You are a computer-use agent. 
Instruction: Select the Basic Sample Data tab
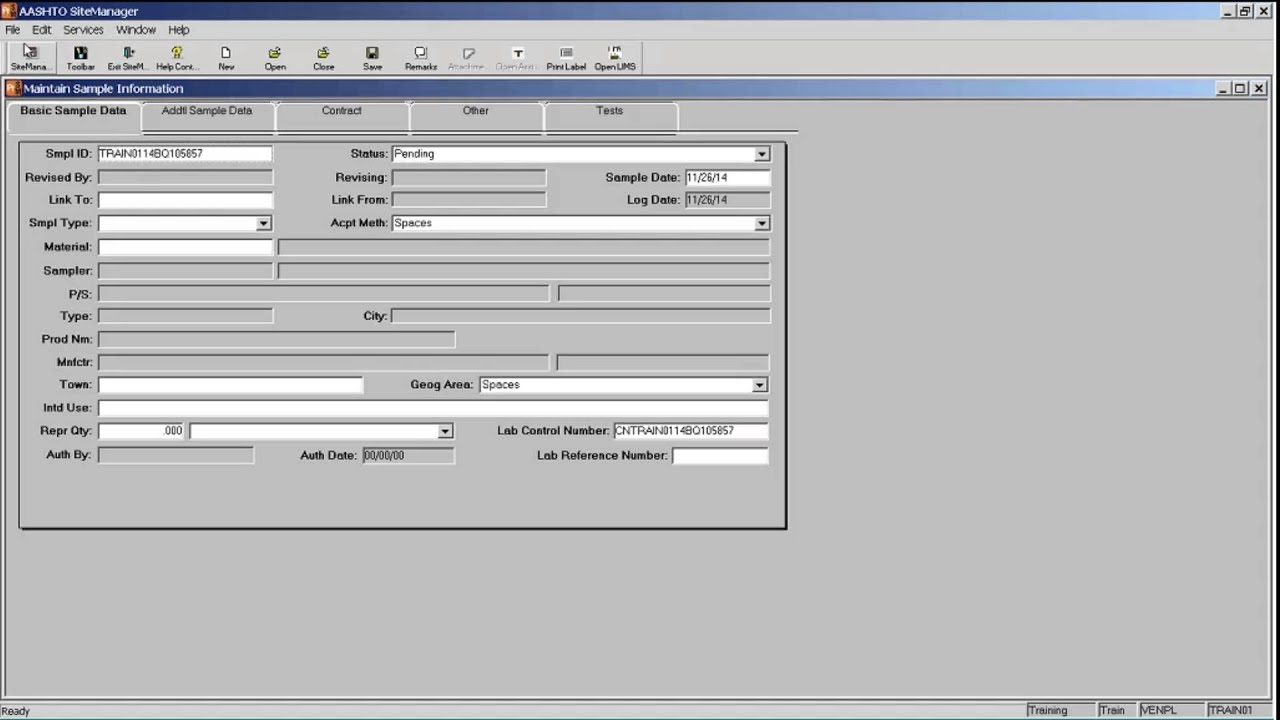73,111
